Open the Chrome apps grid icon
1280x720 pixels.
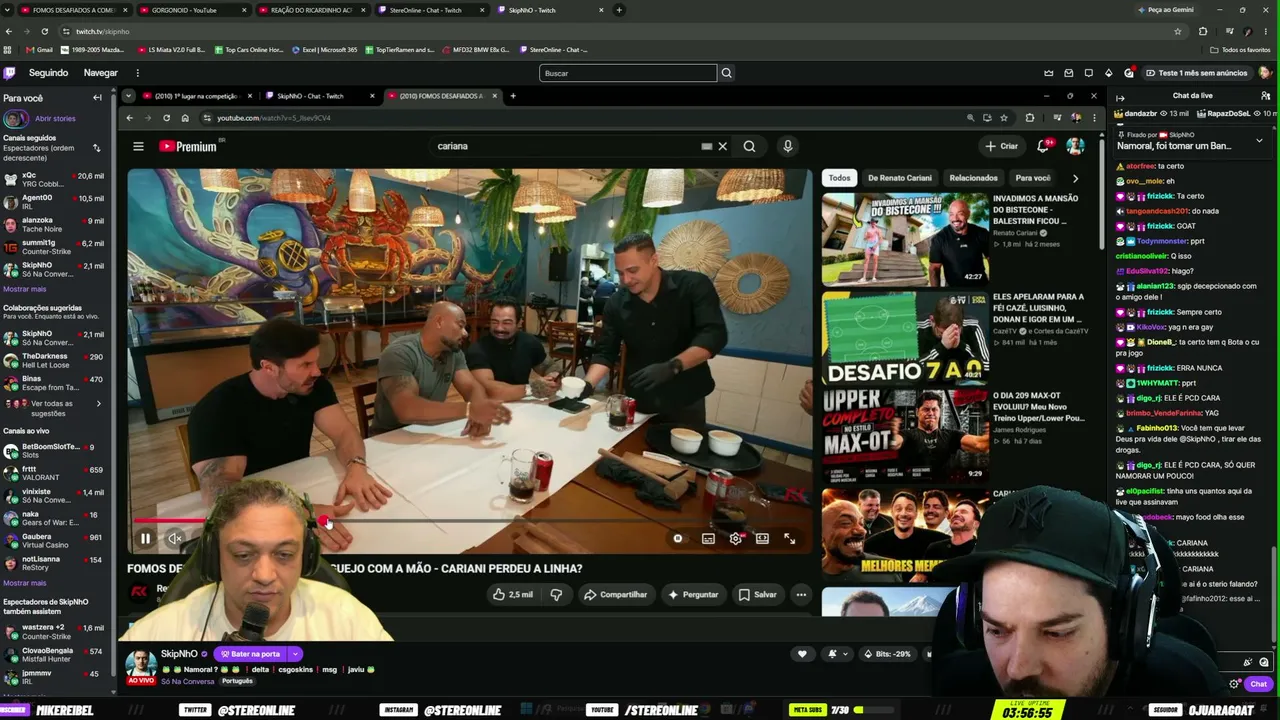pos(8,49)
